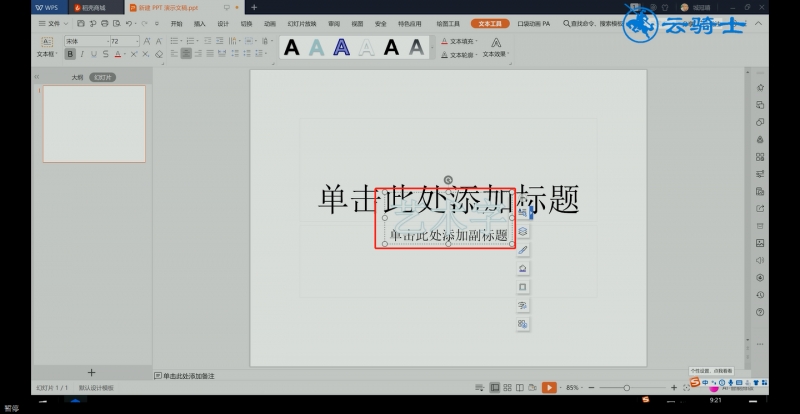Image resolution: width=800 pixels, height=414 pixels.
Task: Zoom out with the minus button
Action: pos(591,387)
